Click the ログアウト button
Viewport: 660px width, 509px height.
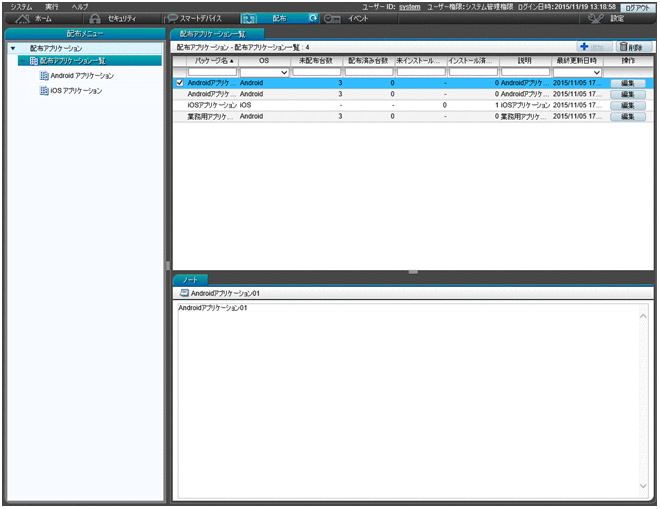tap(636, 7)
